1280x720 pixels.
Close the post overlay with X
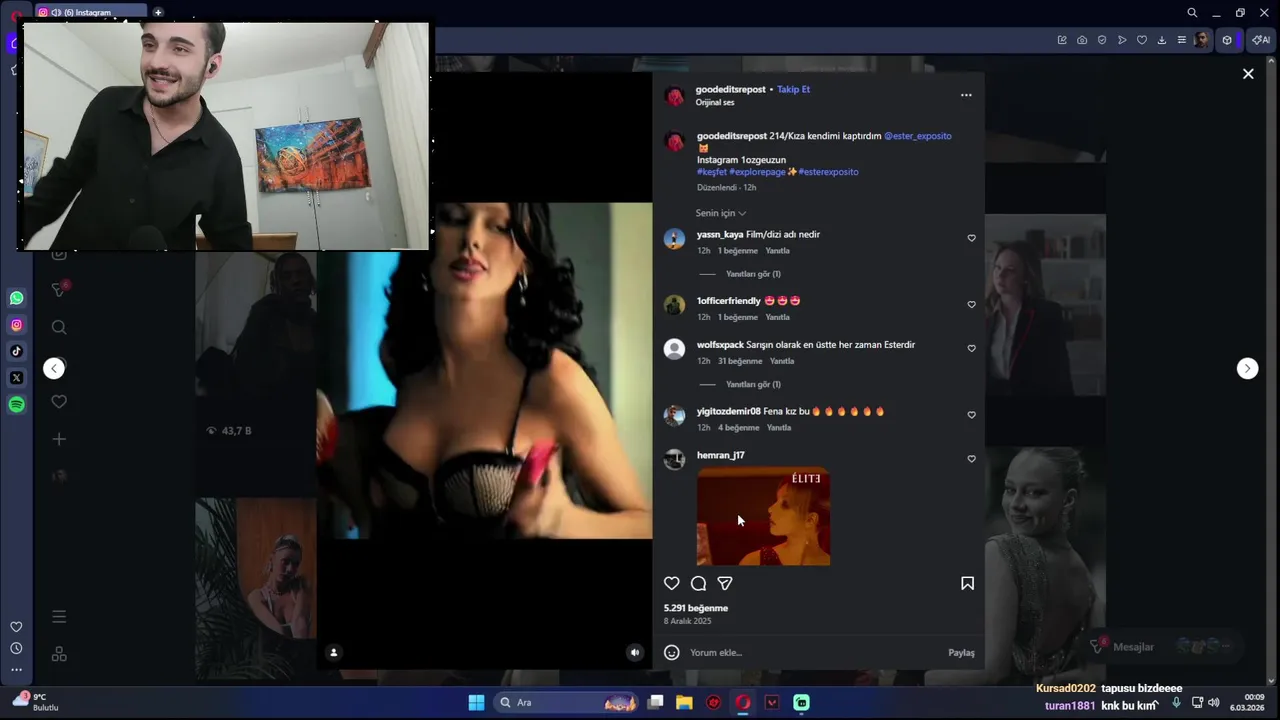tap(1248, 74)
